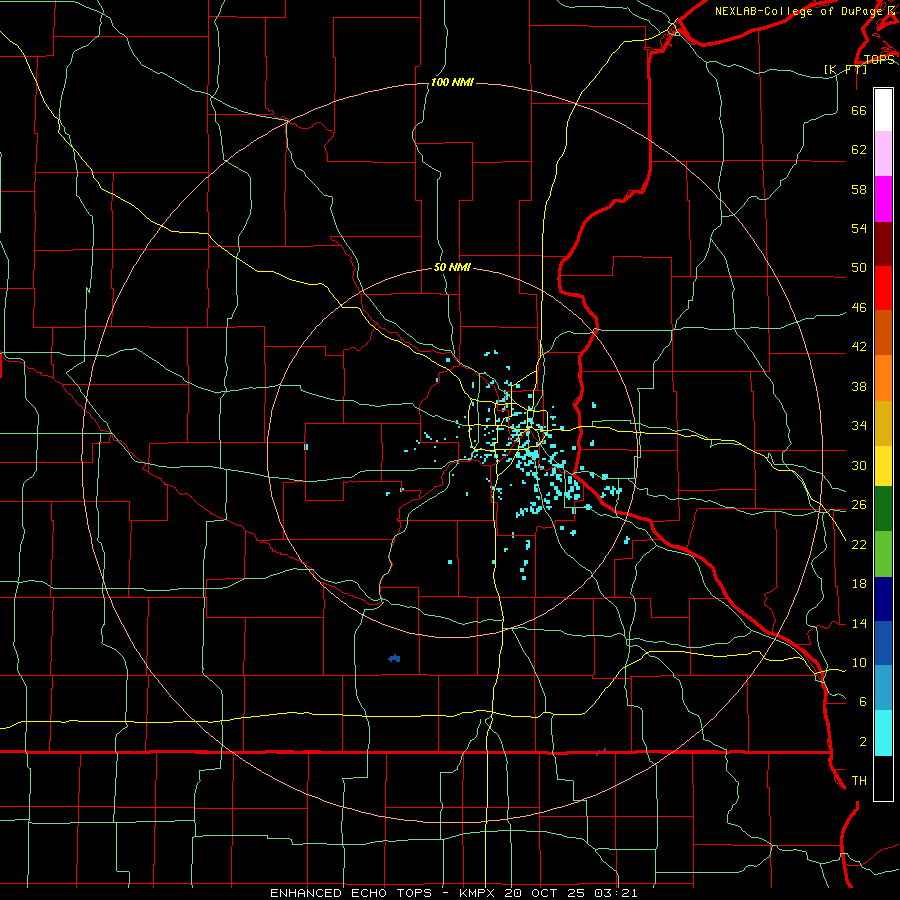Click the light green legend swatch

[883, 554]
